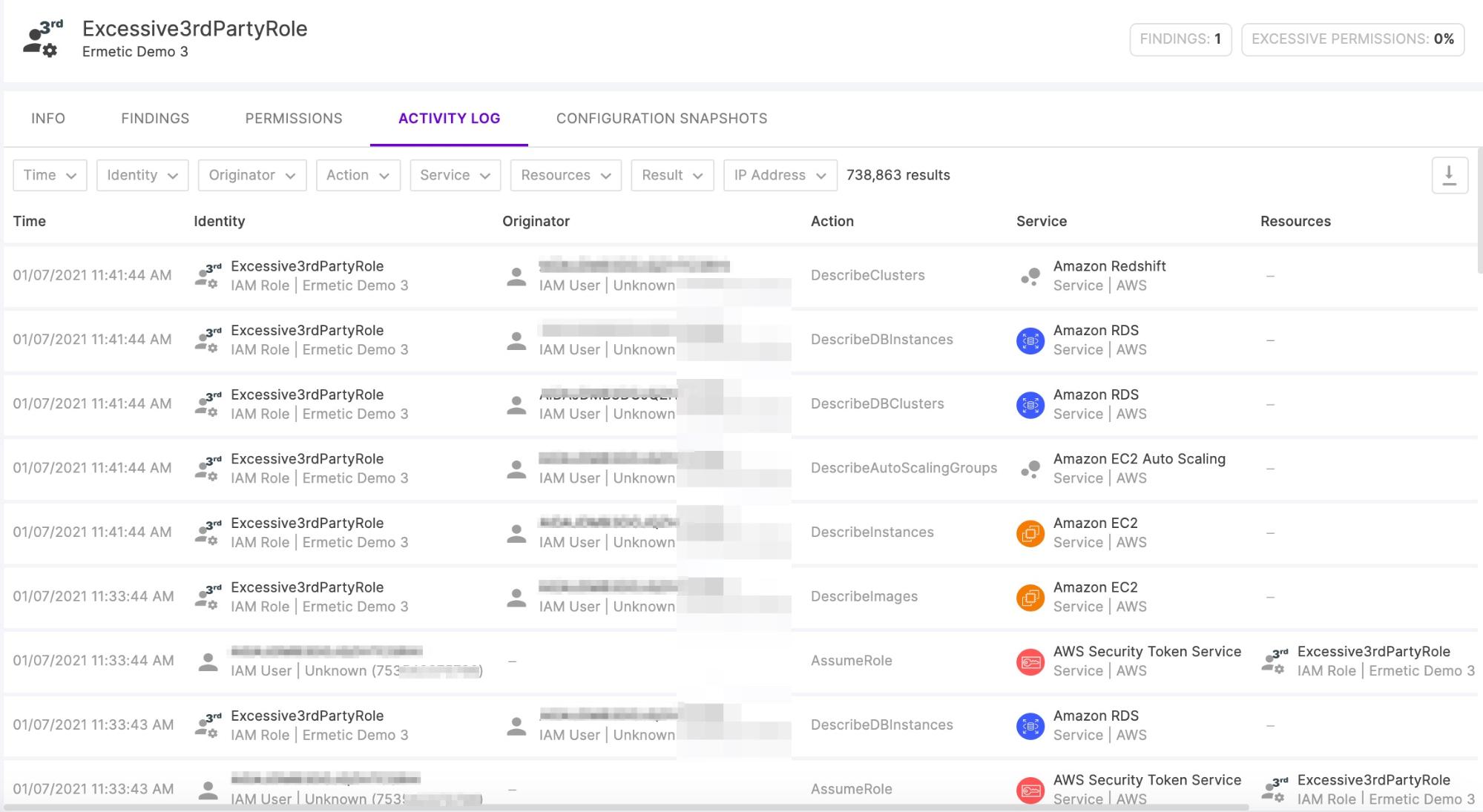This screenshot has width=1483, height=812.
Task: Click Excessive3rdPartyRole resource link at 11:33:44 AM
Action: (x=1374, y=652)
